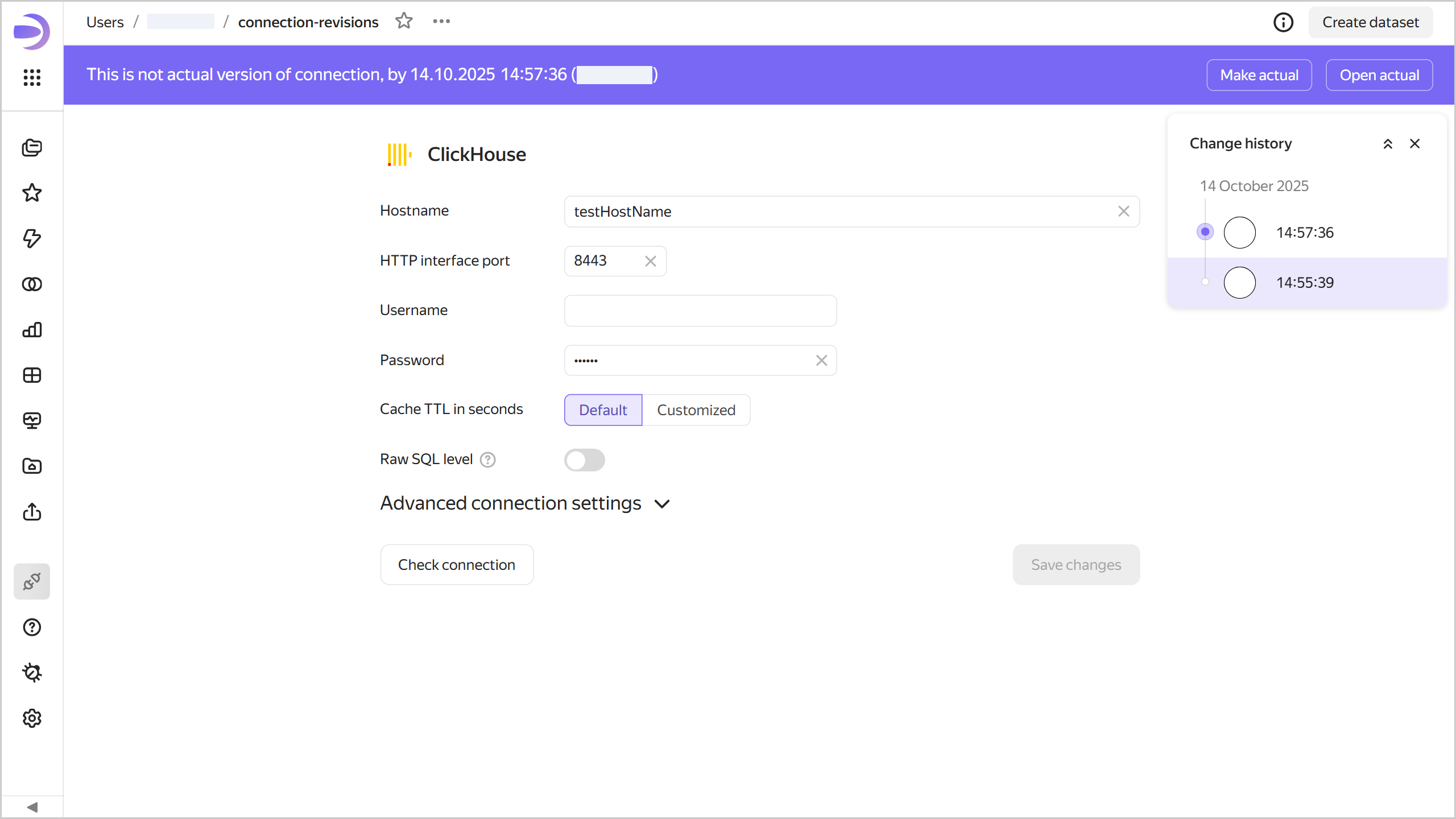Click the Make actual button
1456x819 pixels.
(1259, 75)
